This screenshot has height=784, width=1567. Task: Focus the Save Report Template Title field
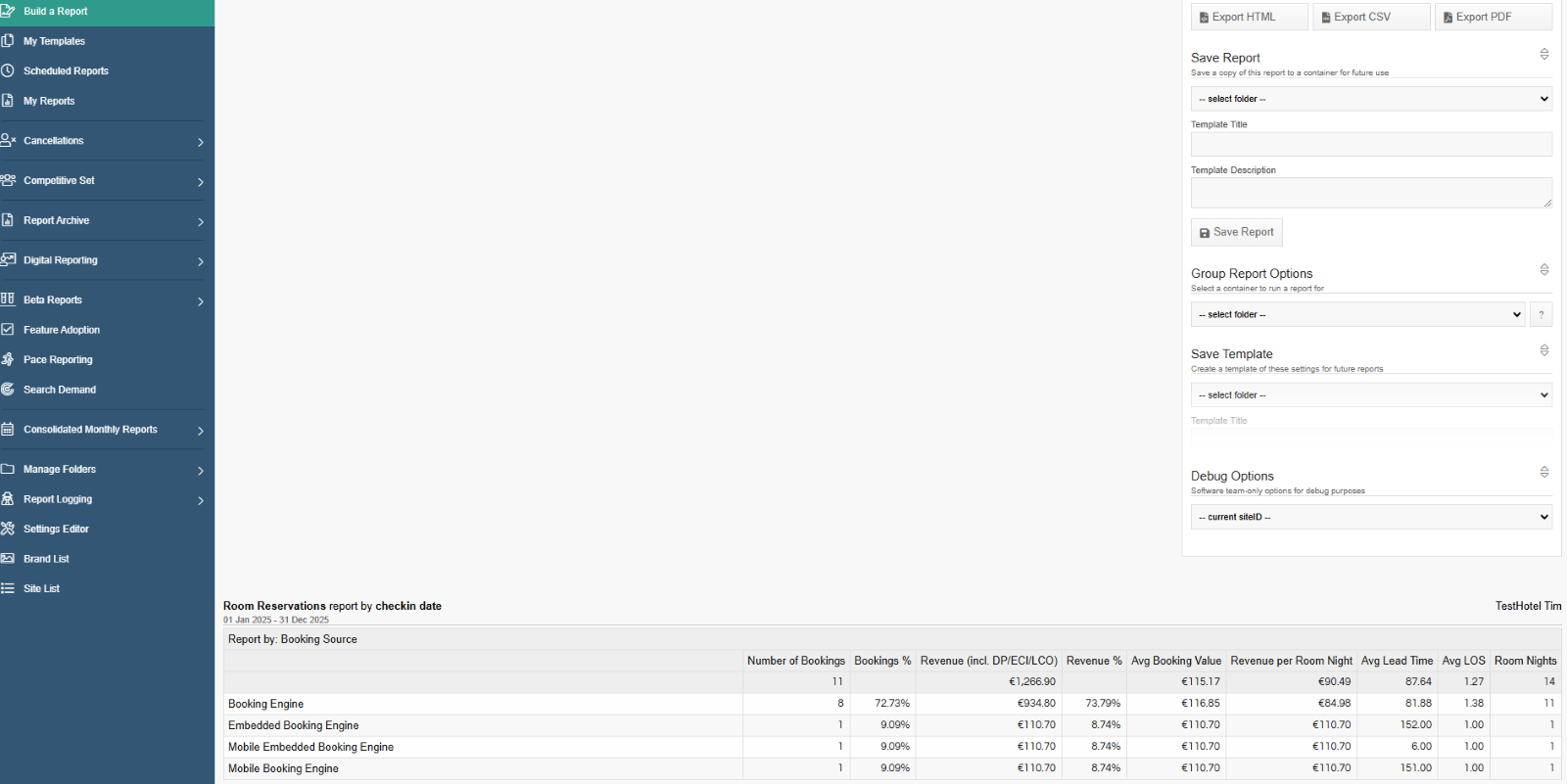point(1371,144)
